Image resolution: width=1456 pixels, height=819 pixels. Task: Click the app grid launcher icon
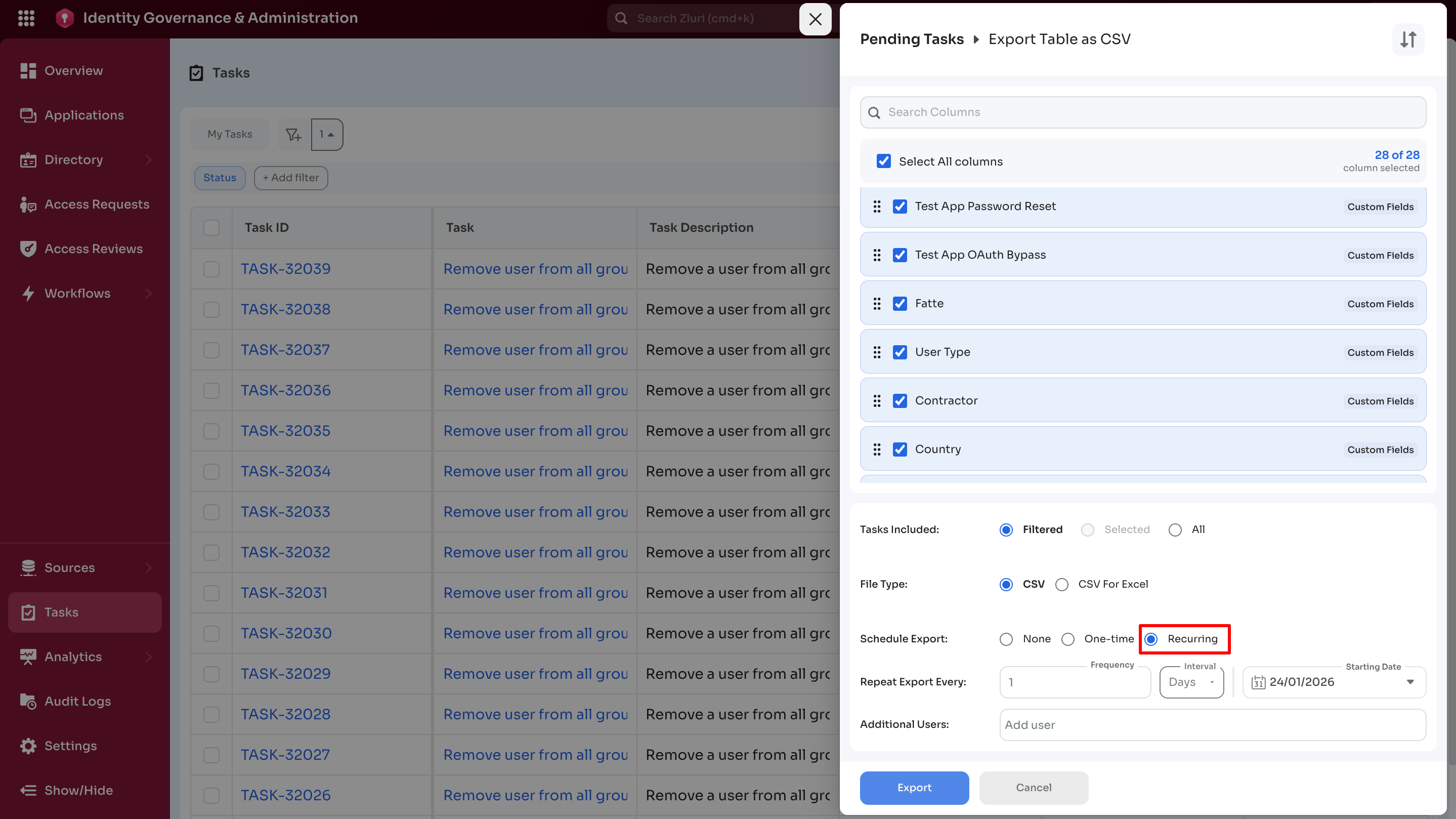click(x=26, y=18)
